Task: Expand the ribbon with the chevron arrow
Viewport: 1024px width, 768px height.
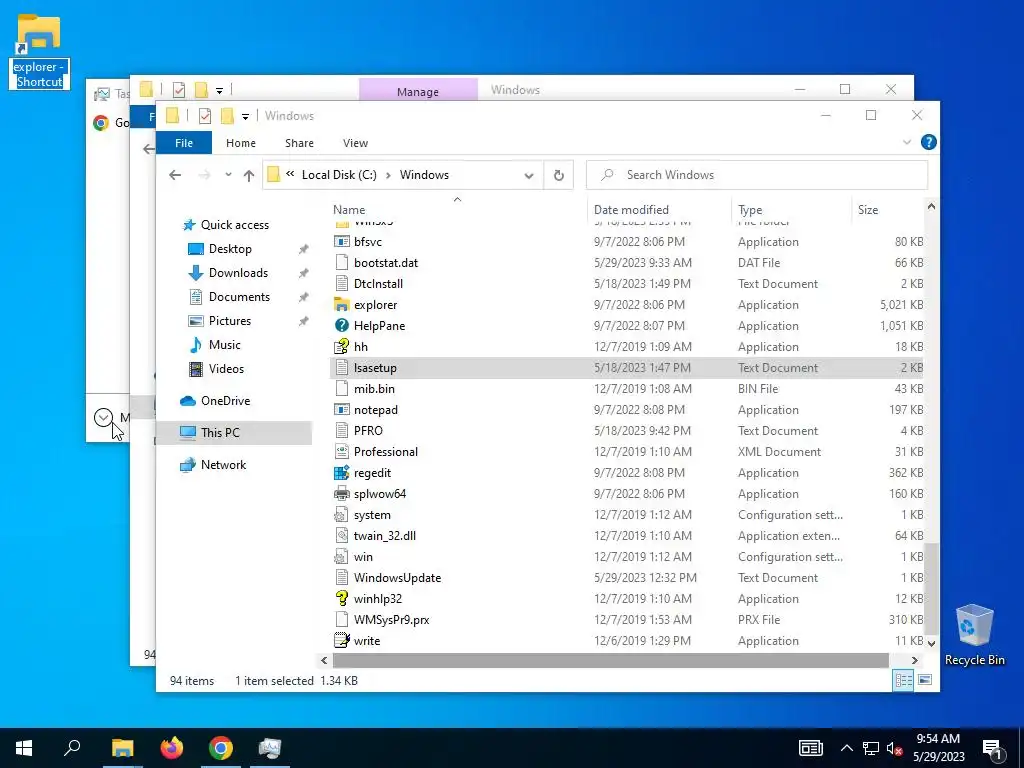Action: [x=906, y=142]
